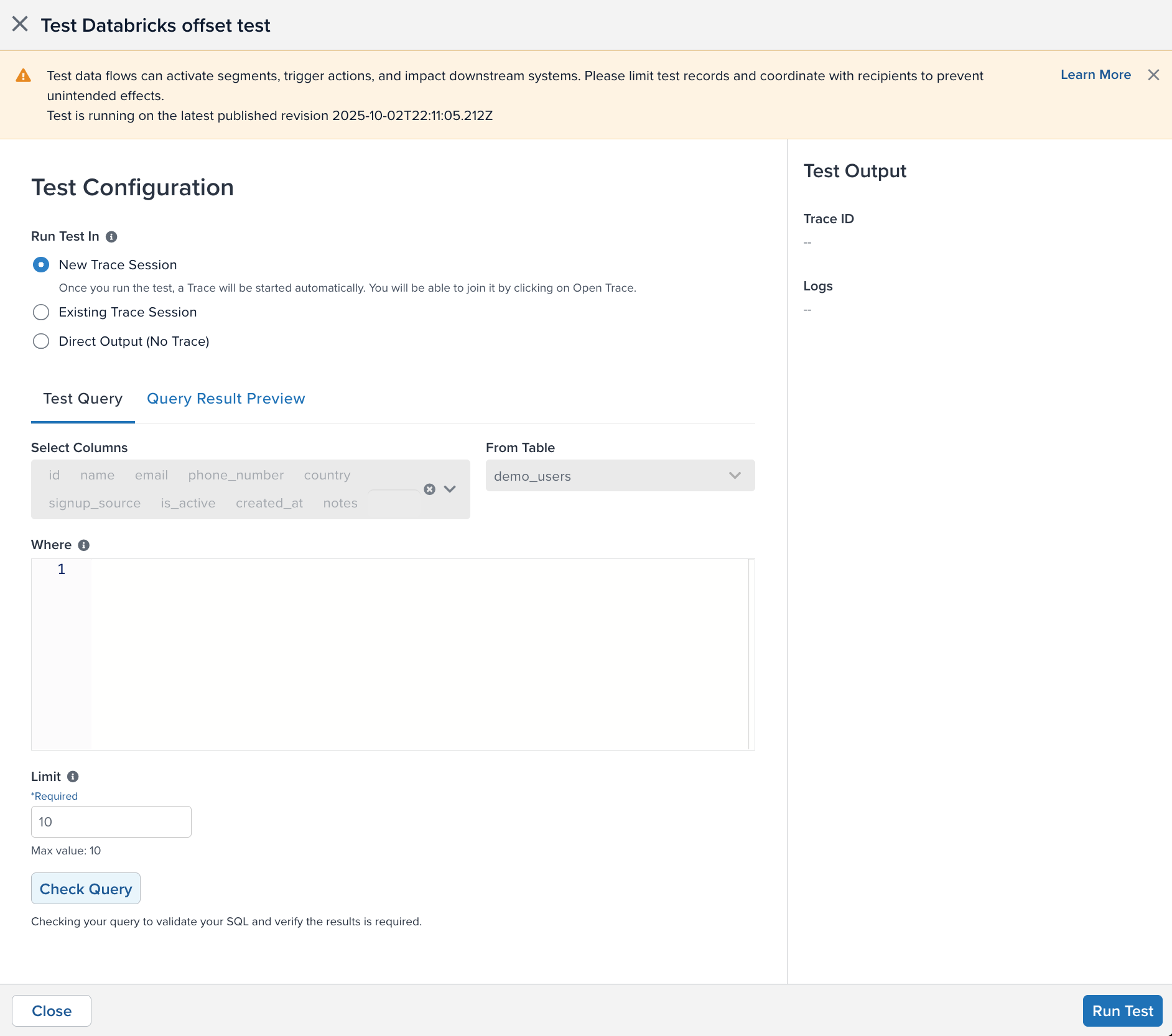Click the Where info icon
Image resolution: width=1172 pixels, height=1036 pixels.
pyautogui.click(x=84, y=545)
